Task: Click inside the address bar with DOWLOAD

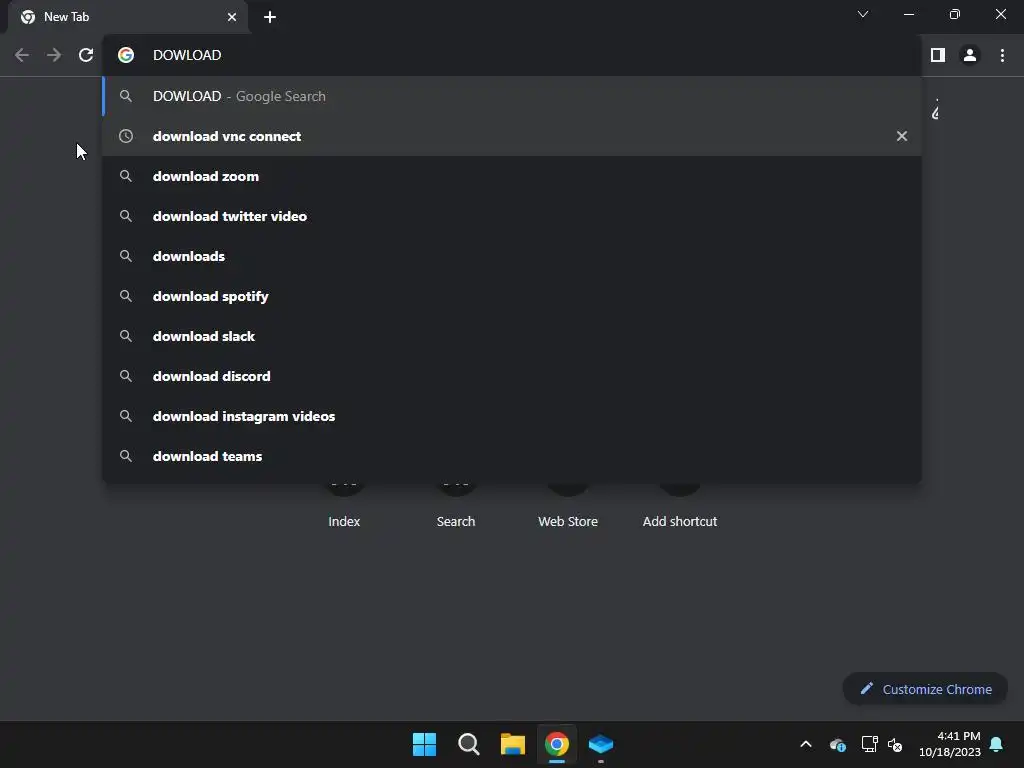Action: 512,55
